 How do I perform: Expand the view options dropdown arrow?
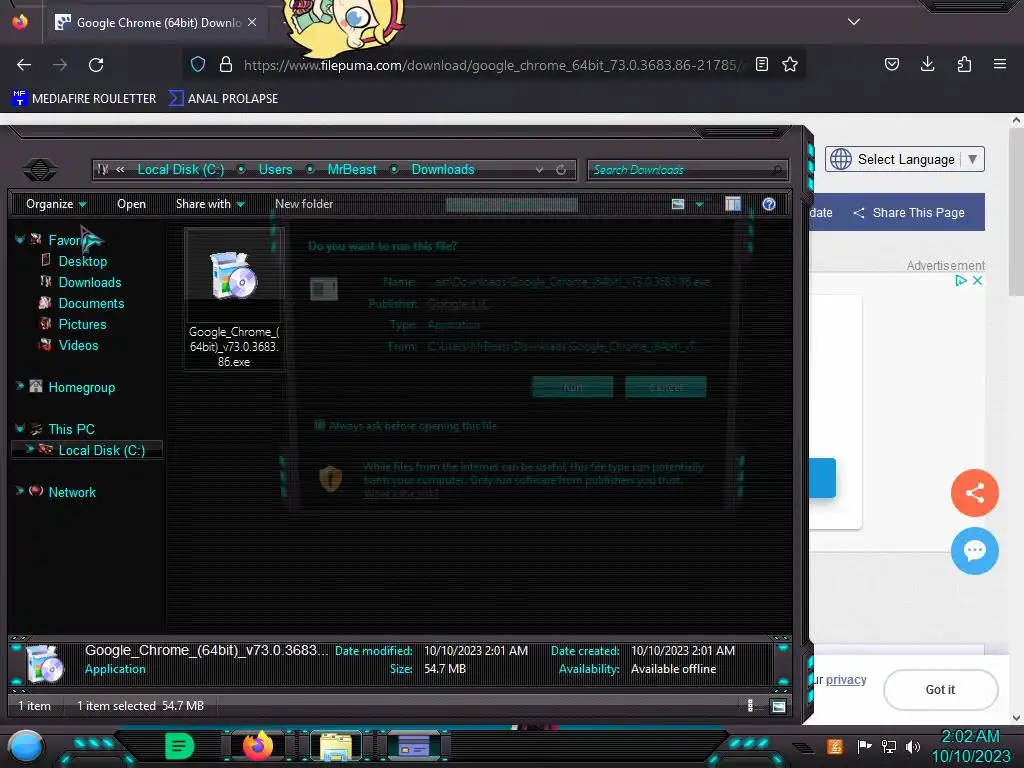(699, 204)
